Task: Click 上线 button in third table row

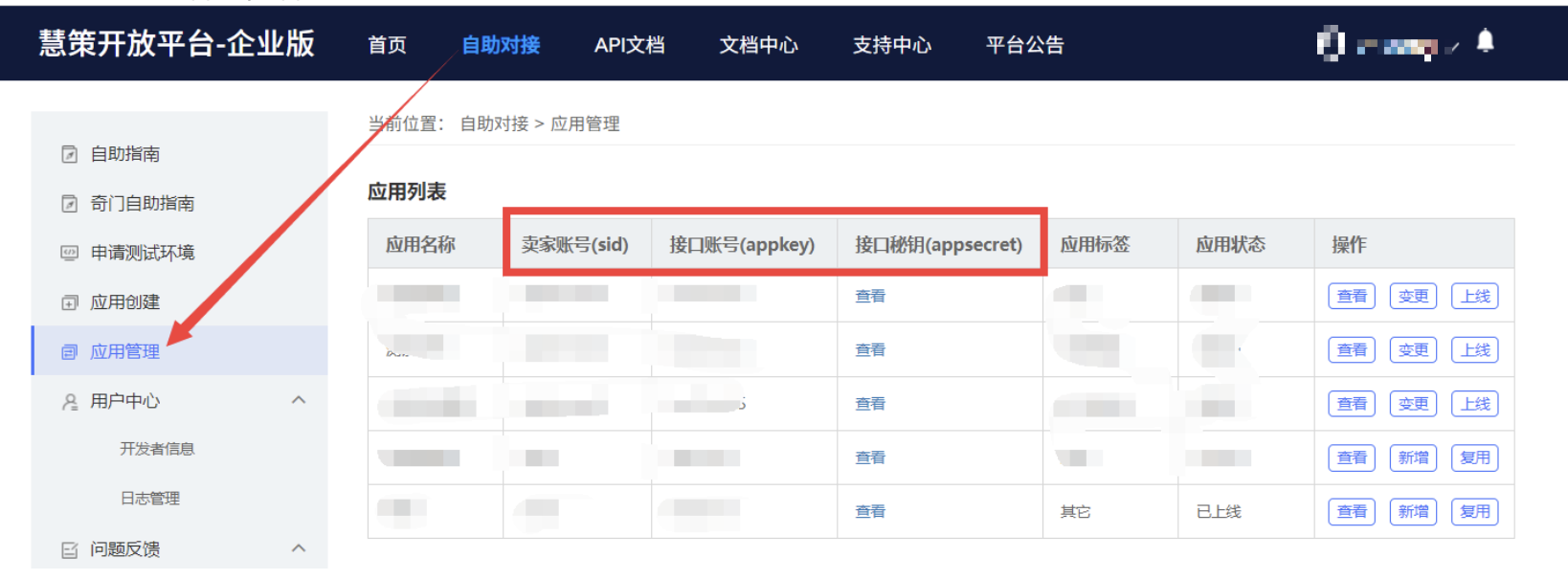Action: pos(1475,404)
